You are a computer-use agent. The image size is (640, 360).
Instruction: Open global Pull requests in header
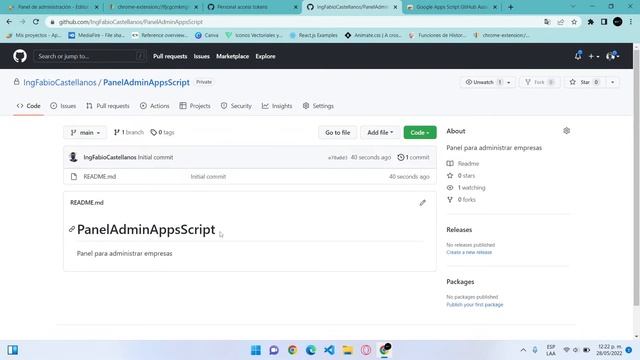[x=170, y=56]
